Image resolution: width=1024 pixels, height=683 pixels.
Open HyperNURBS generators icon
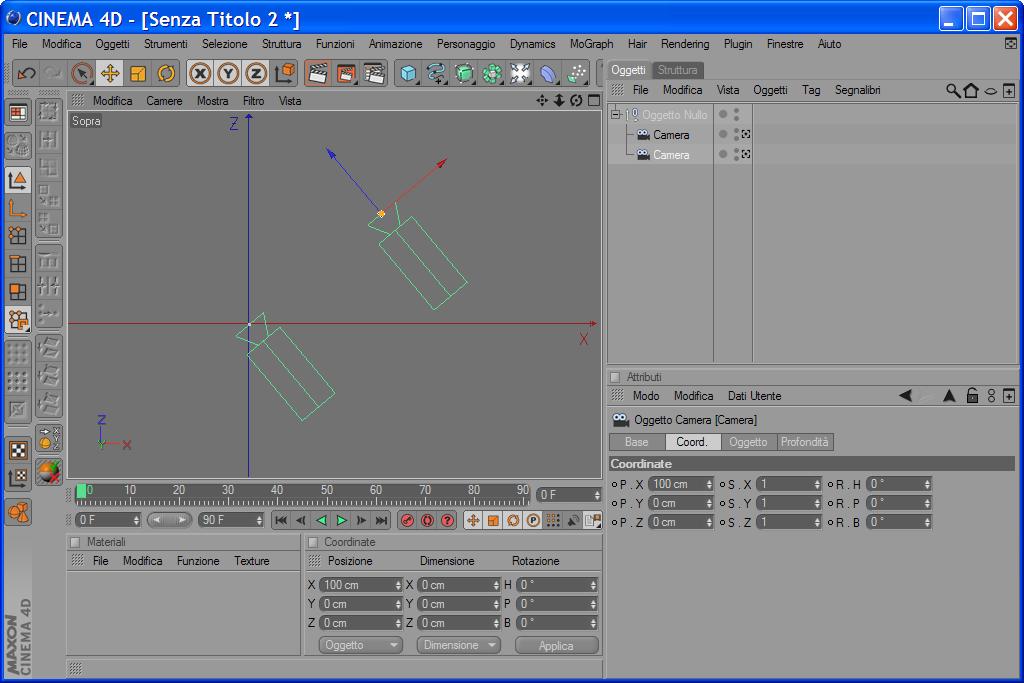tap(464, 73)
